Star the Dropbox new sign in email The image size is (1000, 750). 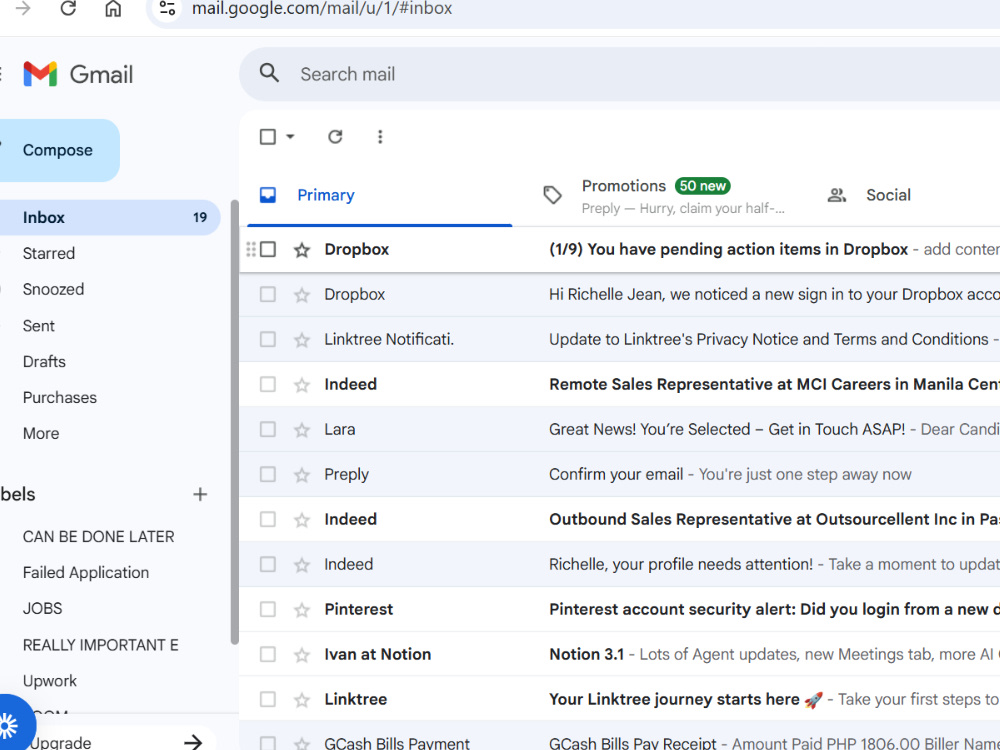coord(302,295)
